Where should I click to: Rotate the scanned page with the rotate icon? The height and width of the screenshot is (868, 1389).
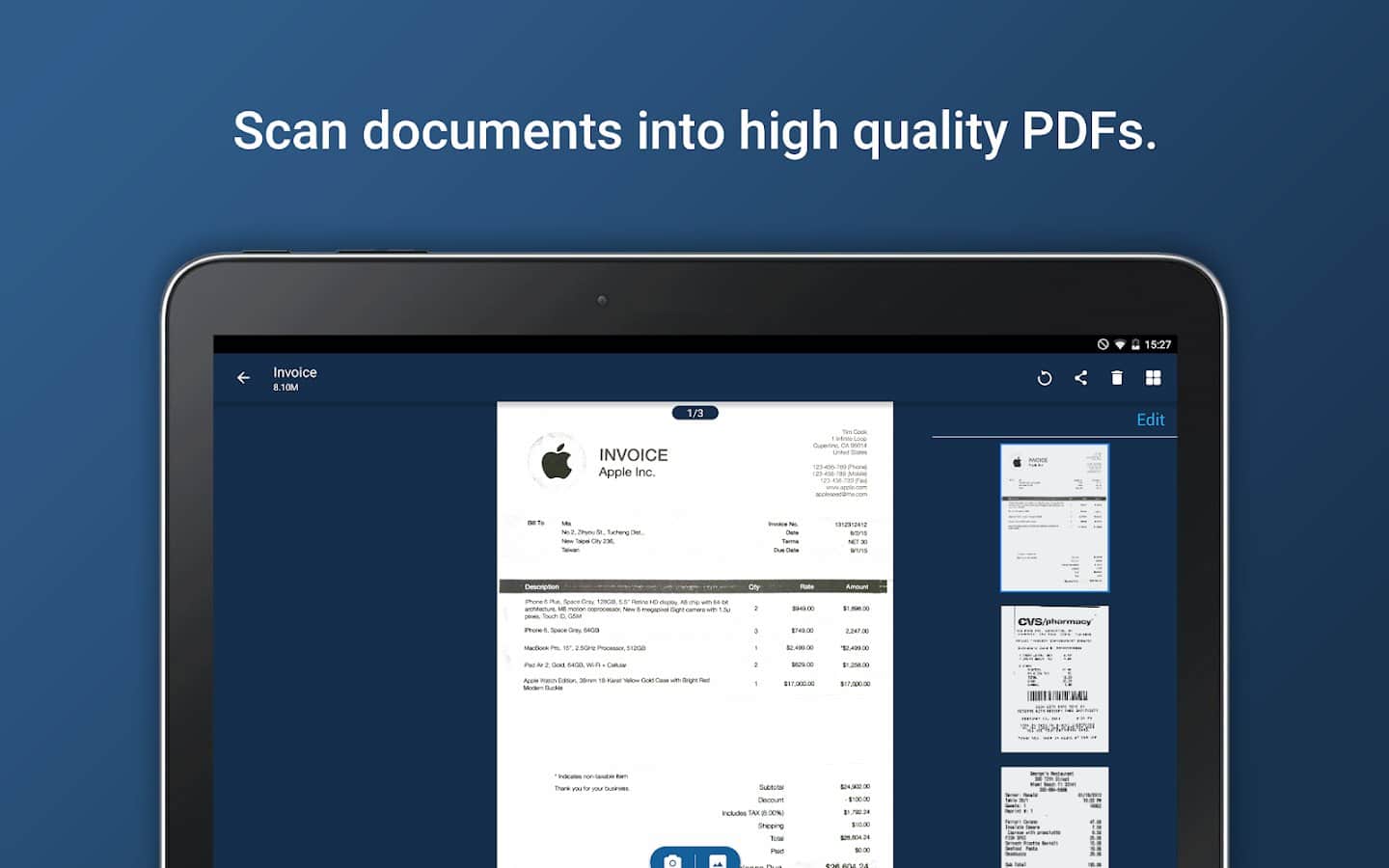pyautogui.click(x=1044, y=378)
